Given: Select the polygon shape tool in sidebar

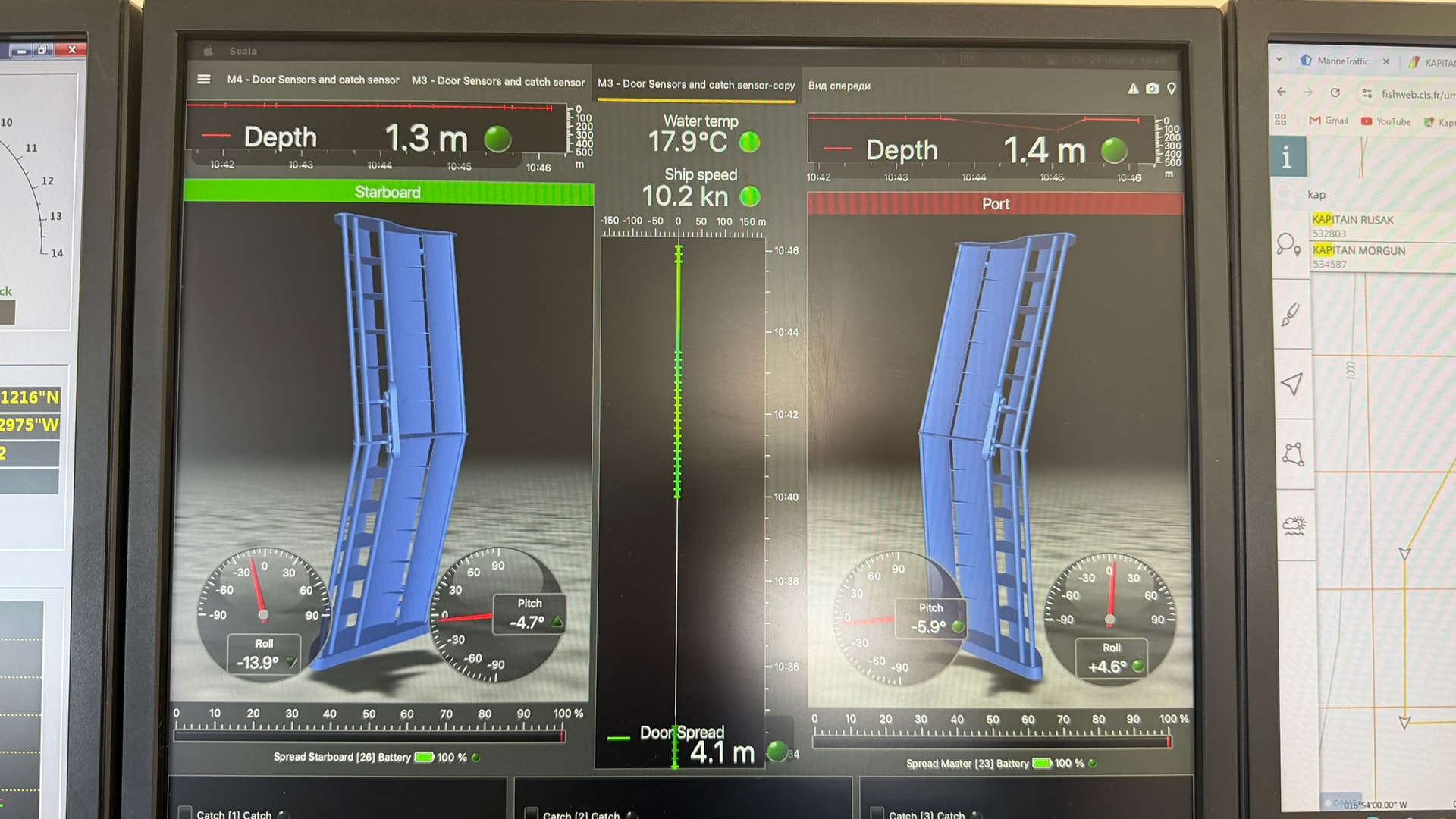Looking at the screenshot, I should tap(1293, 453).
